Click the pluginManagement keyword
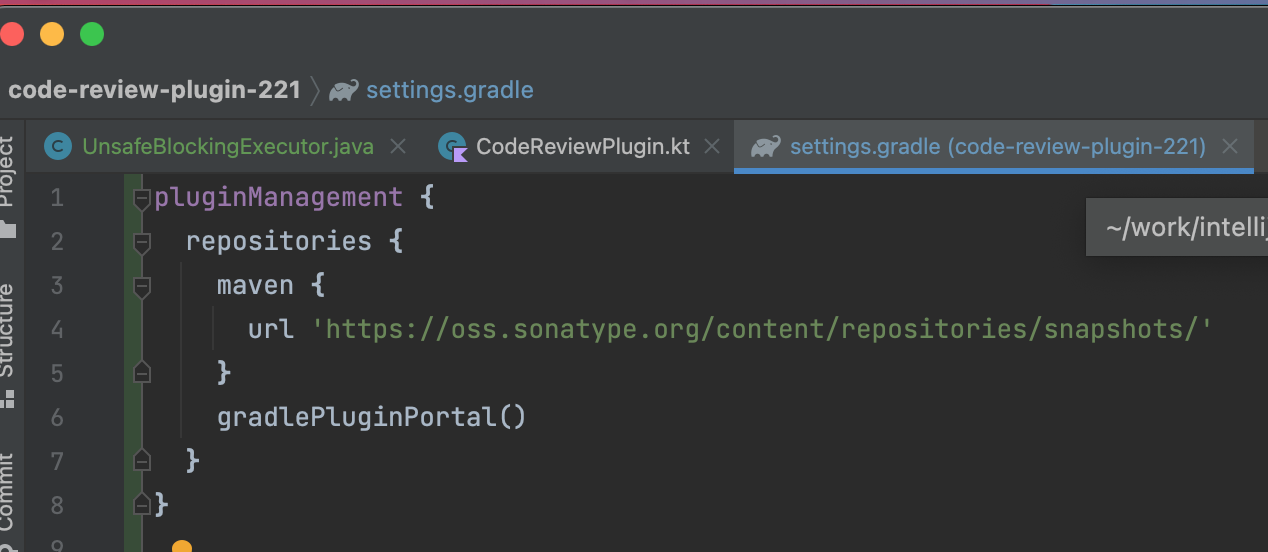Screen dimensions: 1268x552 pos(278,198)
